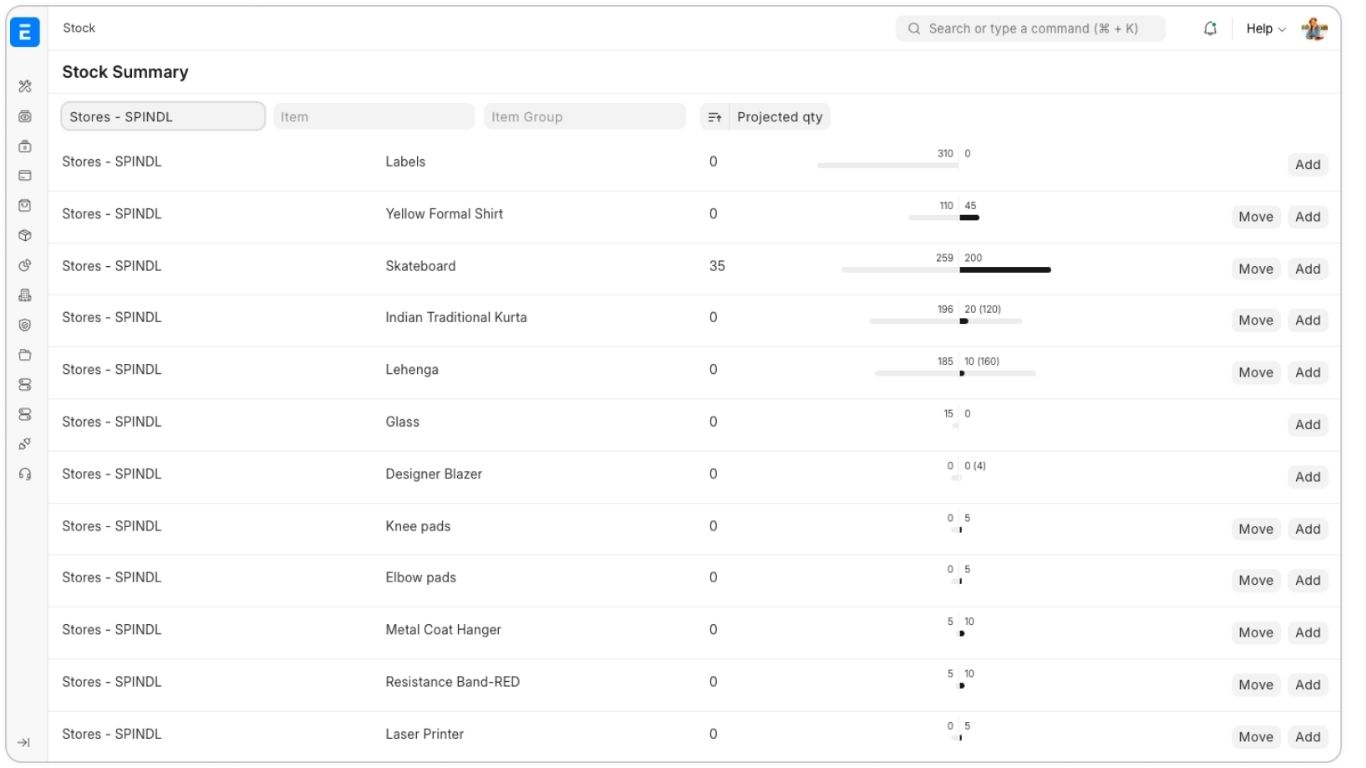The image size is (1366, 768).
Task: Open the Tools icon in the sidebar
Action: (x=24, y=86)
